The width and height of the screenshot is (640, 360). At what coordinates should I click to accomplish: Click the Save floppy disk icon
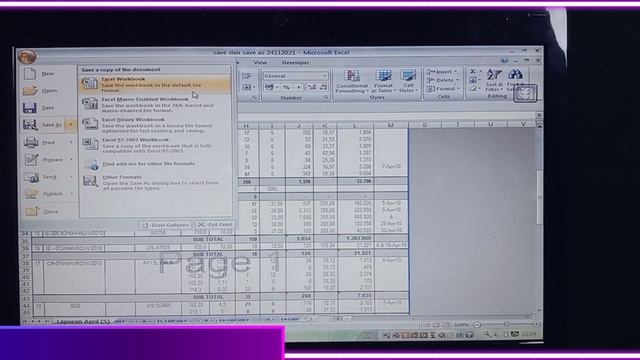pos(30,107)
